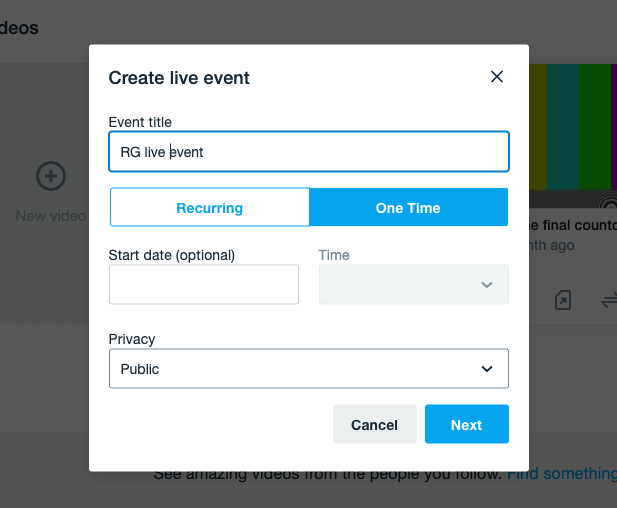Close the Create live event dialog
This screenshot has height=508, width=617.
click(496, 77)
